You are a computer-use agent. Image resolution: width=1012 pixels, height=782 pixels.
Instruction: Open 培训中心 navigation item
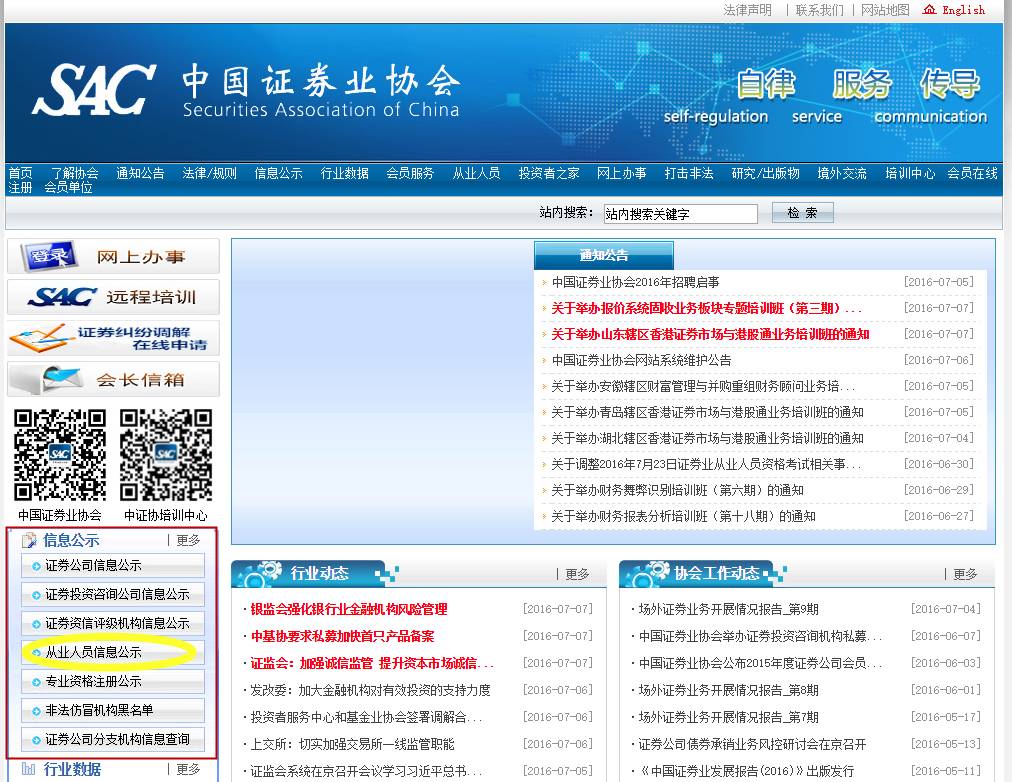[910, 173]
